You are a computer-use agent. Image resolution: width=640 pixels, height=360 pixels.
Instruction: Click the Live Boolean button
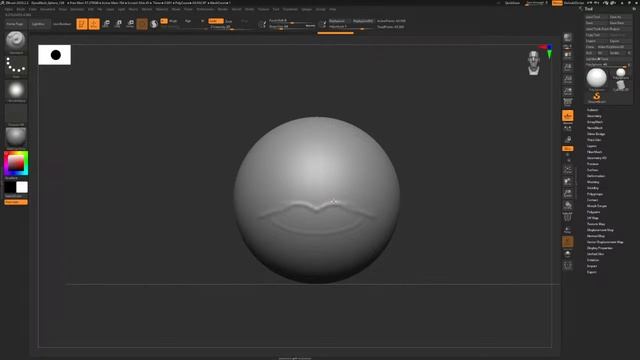coord(62,24)
